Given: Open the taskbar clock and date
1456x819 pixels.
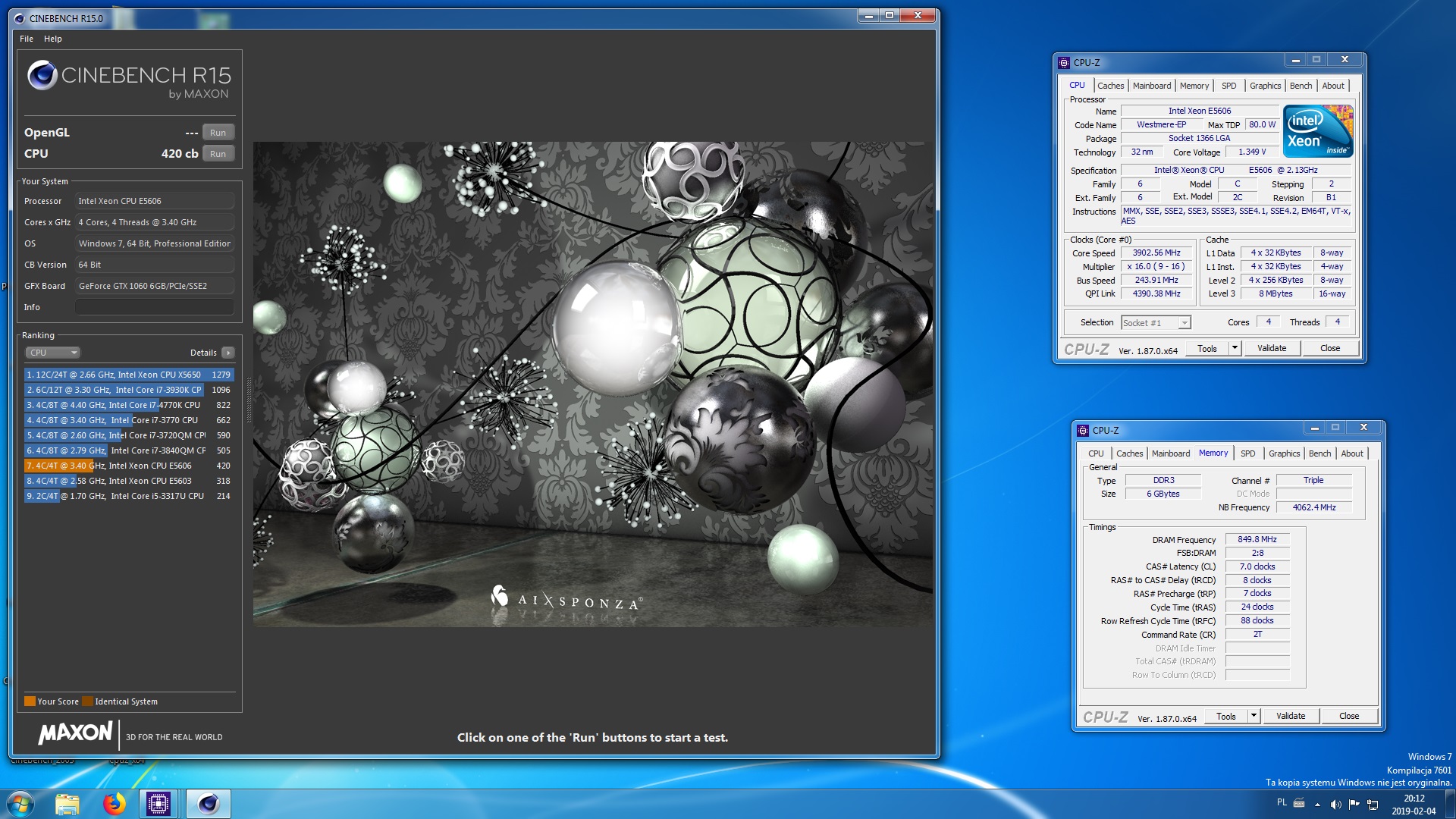Looking at the screenshot, I should pos(1414,805).
